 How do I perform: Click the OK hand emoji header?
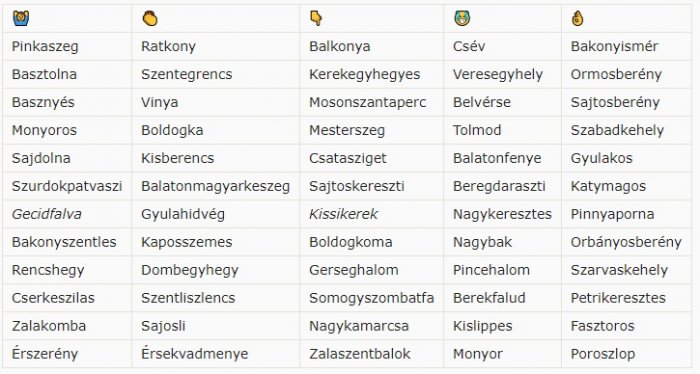[x=577, y=19]
